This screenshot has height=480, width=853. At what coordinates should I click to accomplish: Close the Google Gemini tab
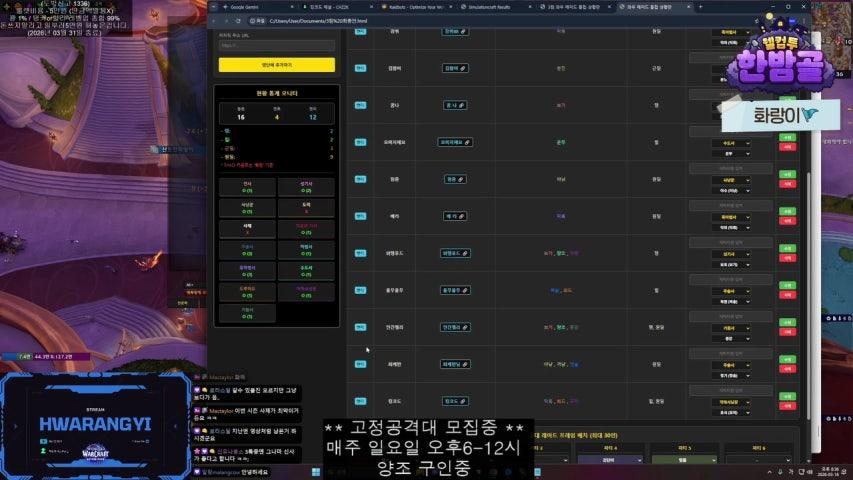pos(292,7)
